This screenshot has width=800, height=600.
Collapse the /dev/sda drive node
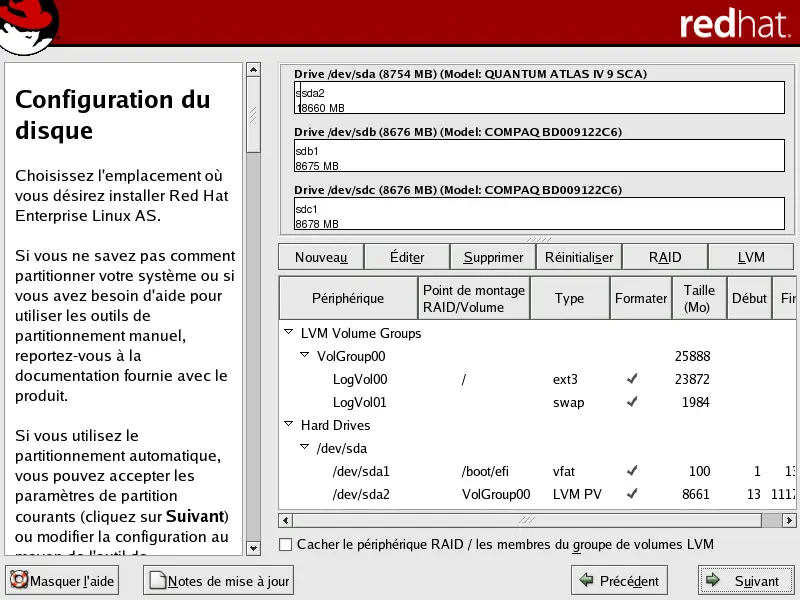[x=304, y=449]
